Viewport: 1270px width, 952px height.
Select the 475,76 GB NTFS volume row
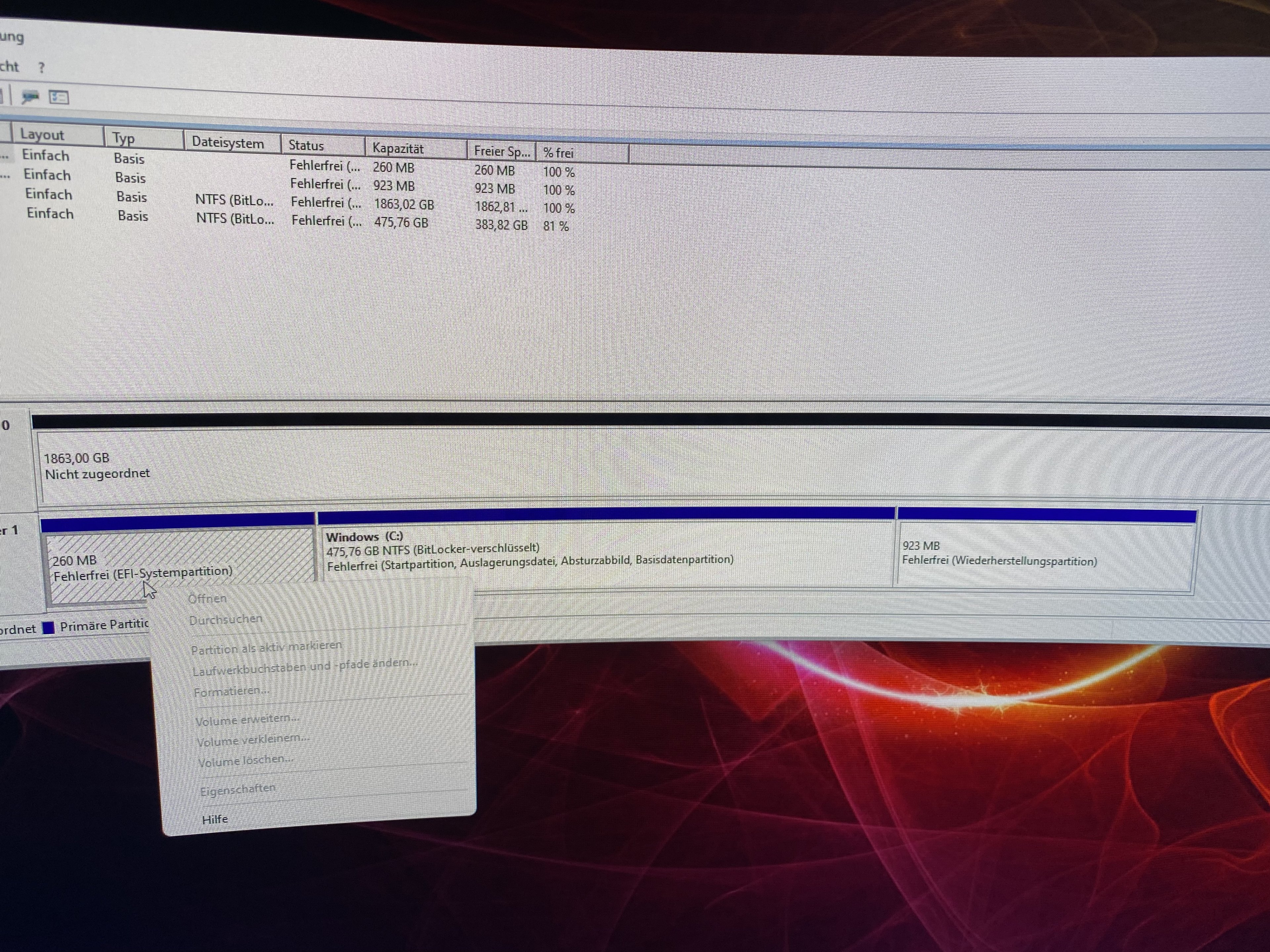(401, 223)
